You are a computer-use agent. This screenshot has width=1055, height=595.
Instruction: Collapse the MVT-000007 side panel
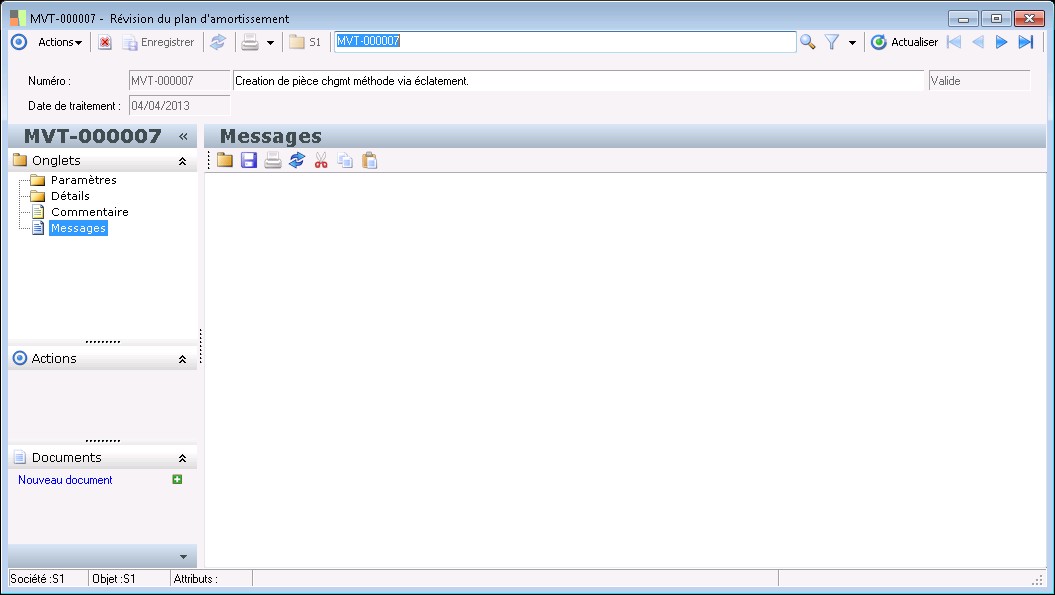(x=183, y=137)
